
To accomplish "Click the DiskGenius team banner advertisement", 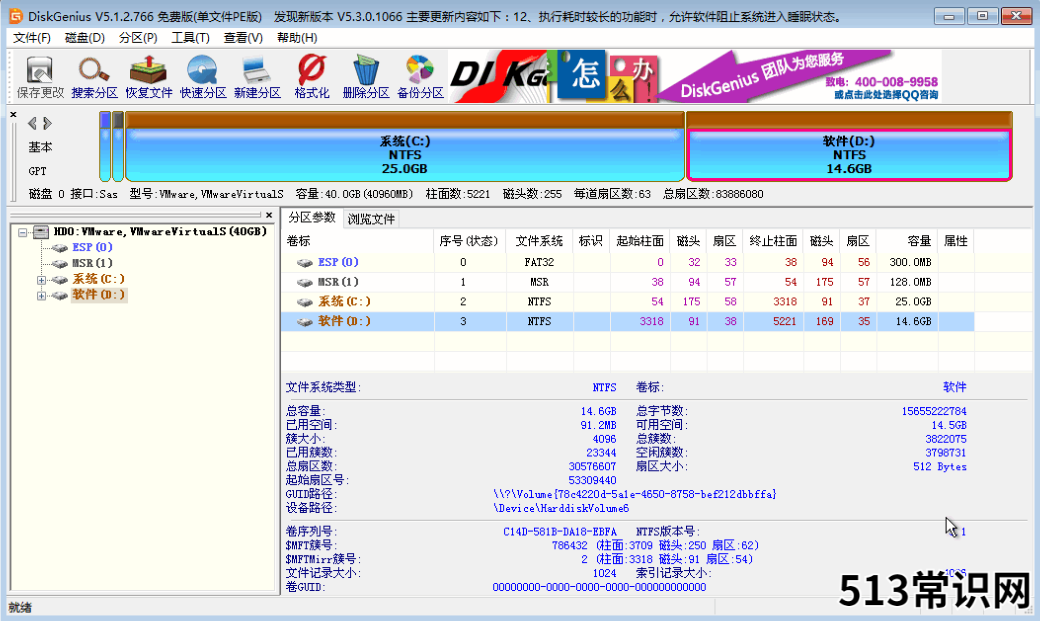I will click(695, 76).
